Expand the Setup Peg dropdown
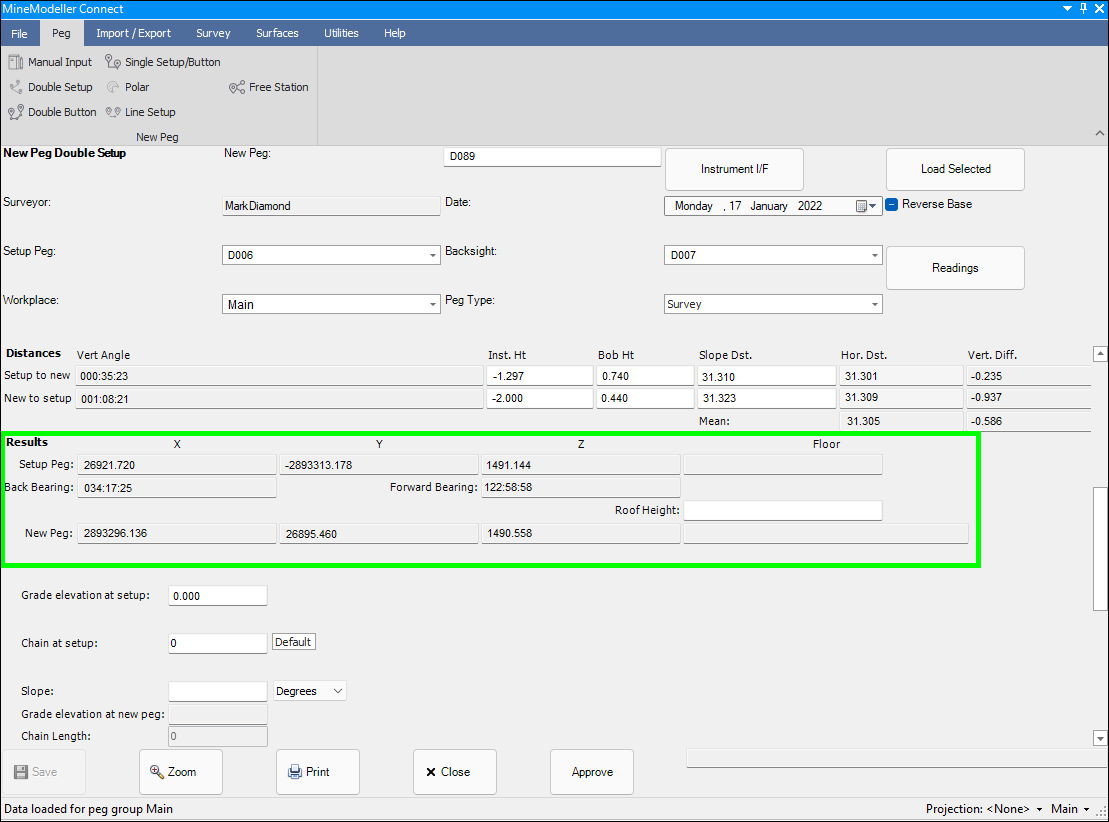The width and height of the screenshot is (1109, 822). tap(432, 256)
